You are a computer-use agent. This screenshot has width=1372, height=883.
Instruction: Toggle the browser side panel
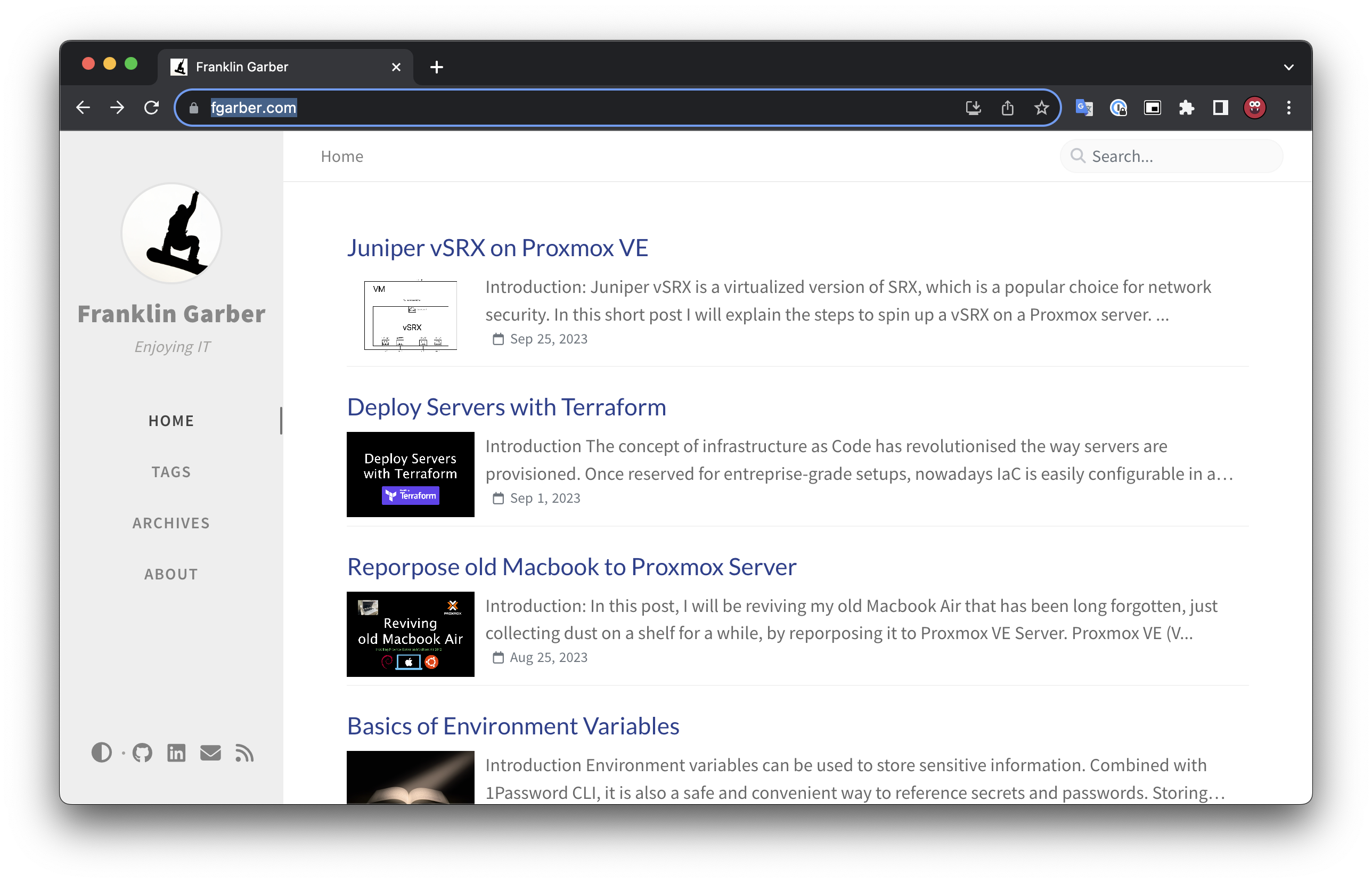[1220, 108]
